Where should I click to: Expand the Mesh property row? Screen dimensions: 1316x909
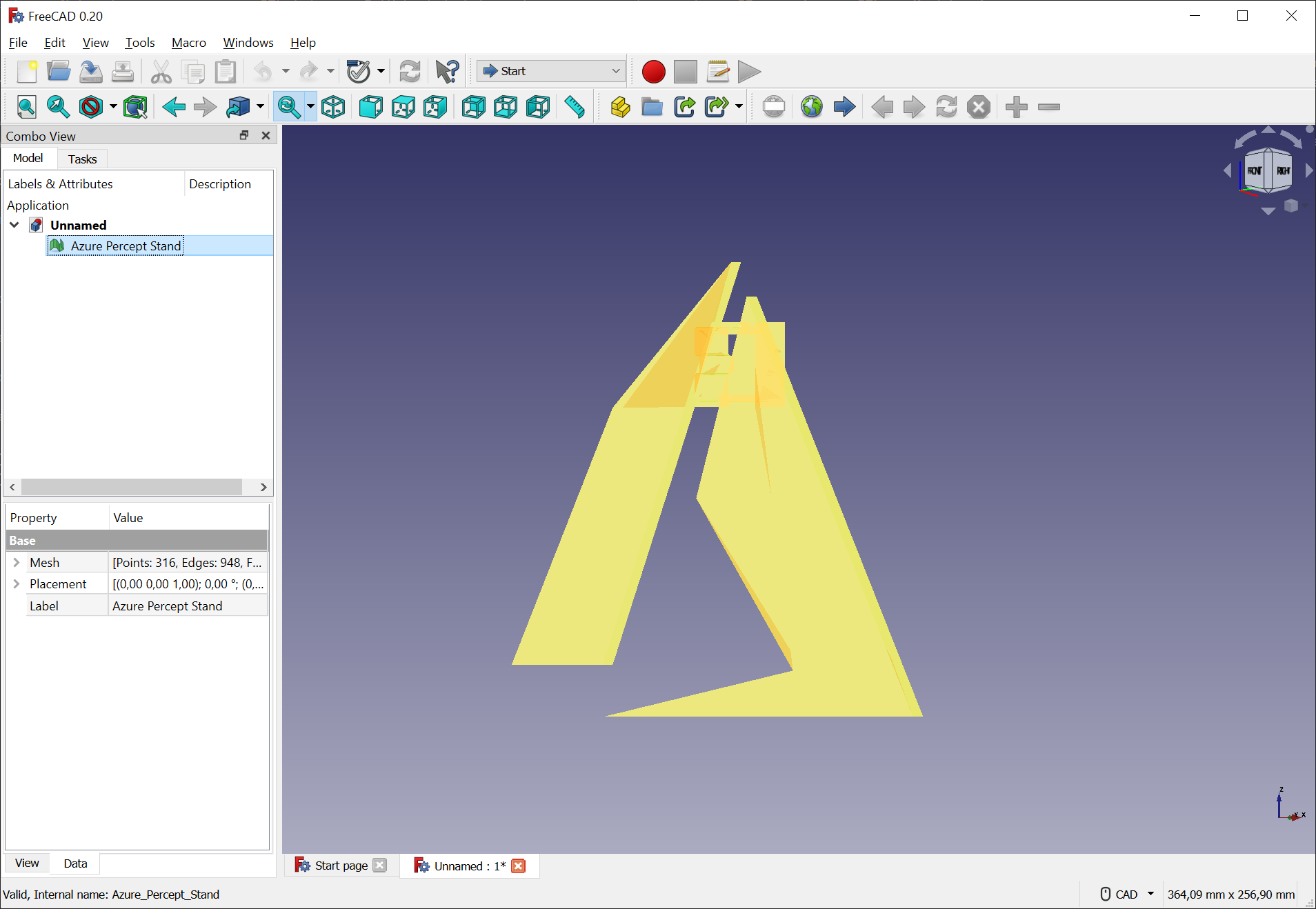(x=17, y=562)
